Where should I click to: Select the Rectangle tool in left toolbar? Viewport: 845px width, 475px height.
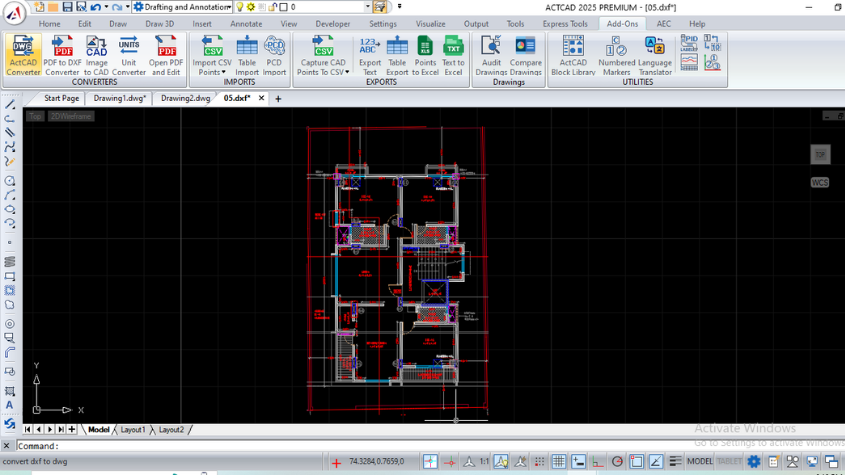[x=10, y=276]
